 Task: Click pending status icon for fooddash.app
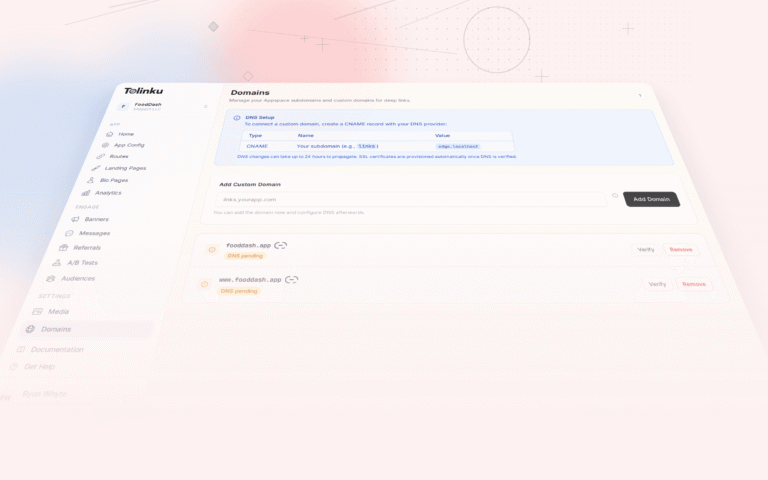[212, 250]
